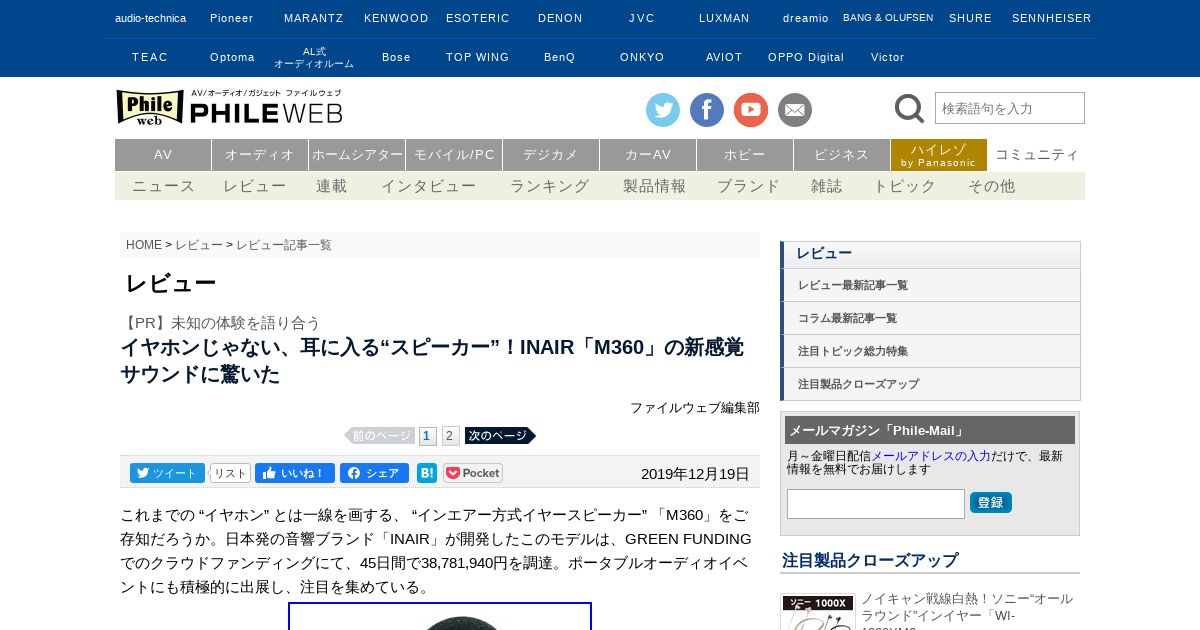Click the 登録 newsletter button
Viewport: 1200px width, 630px height.
click(x=991, y=502)
